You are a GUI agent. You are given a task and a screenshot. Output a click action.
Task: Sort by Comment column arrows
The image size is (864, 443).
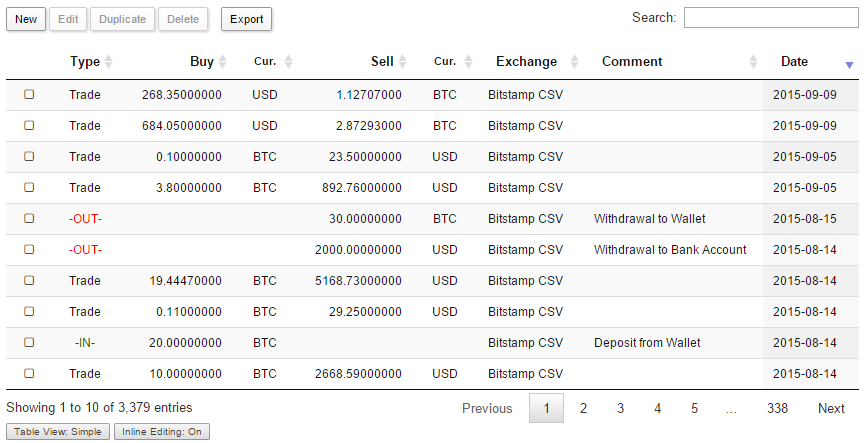[x=754, y=62]
